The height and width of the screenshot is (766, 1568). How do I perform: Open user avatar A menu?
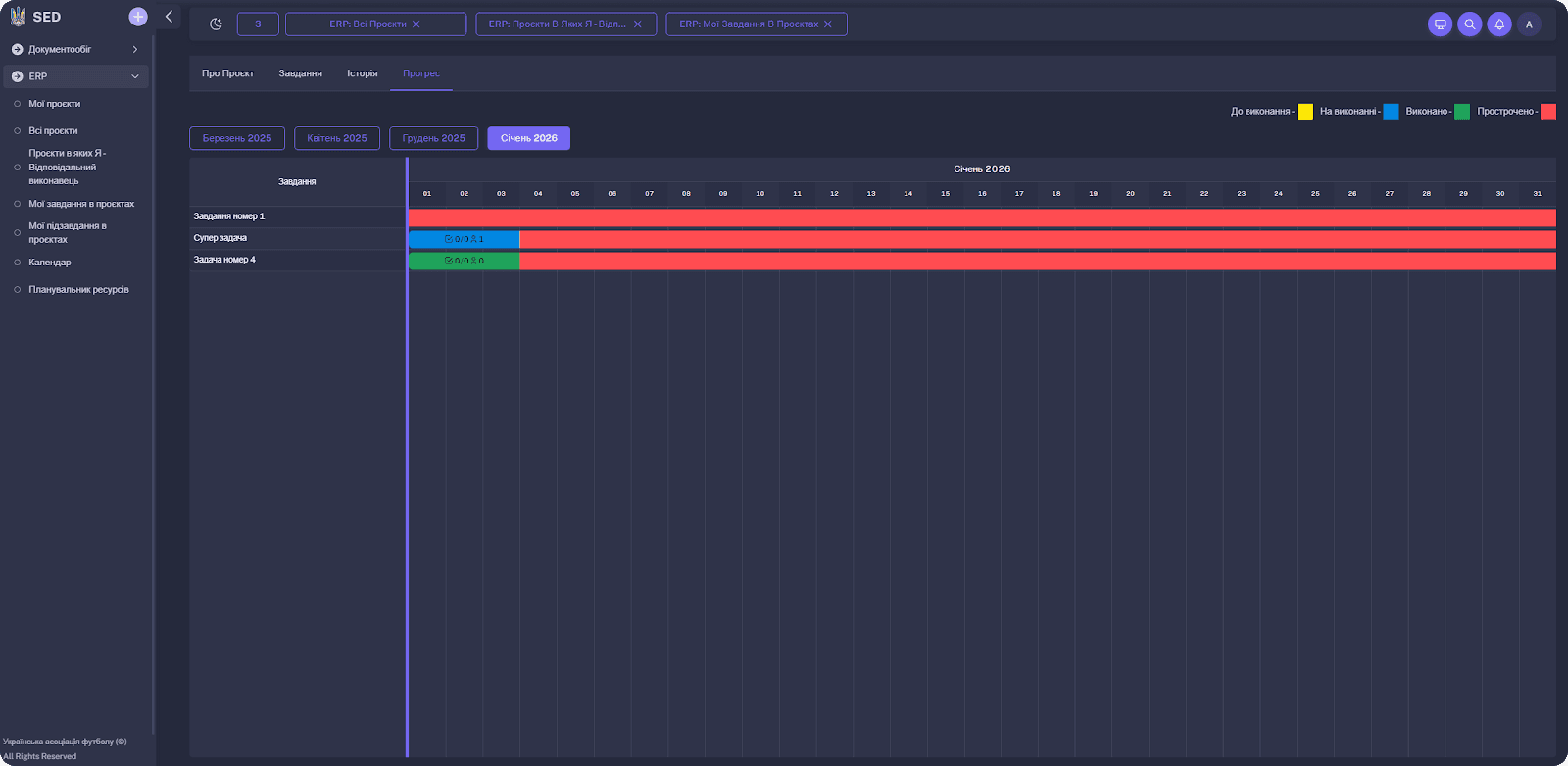[x=1529, y=24]
